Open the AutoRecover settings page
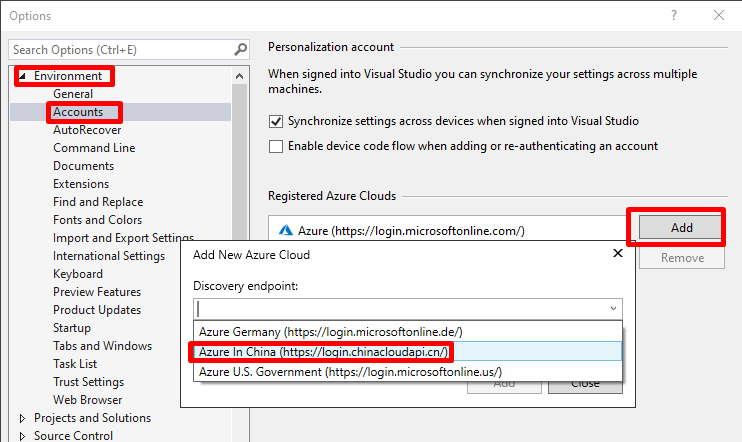Image resolution: width=742 pixels, height=442 pixels. point(87,130)
